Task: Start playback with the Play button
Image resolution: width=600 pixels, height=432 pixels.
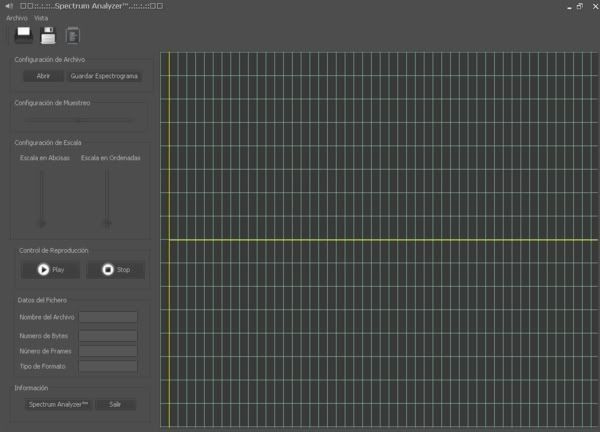Action: pyautogui.click(x=51, y=270)
